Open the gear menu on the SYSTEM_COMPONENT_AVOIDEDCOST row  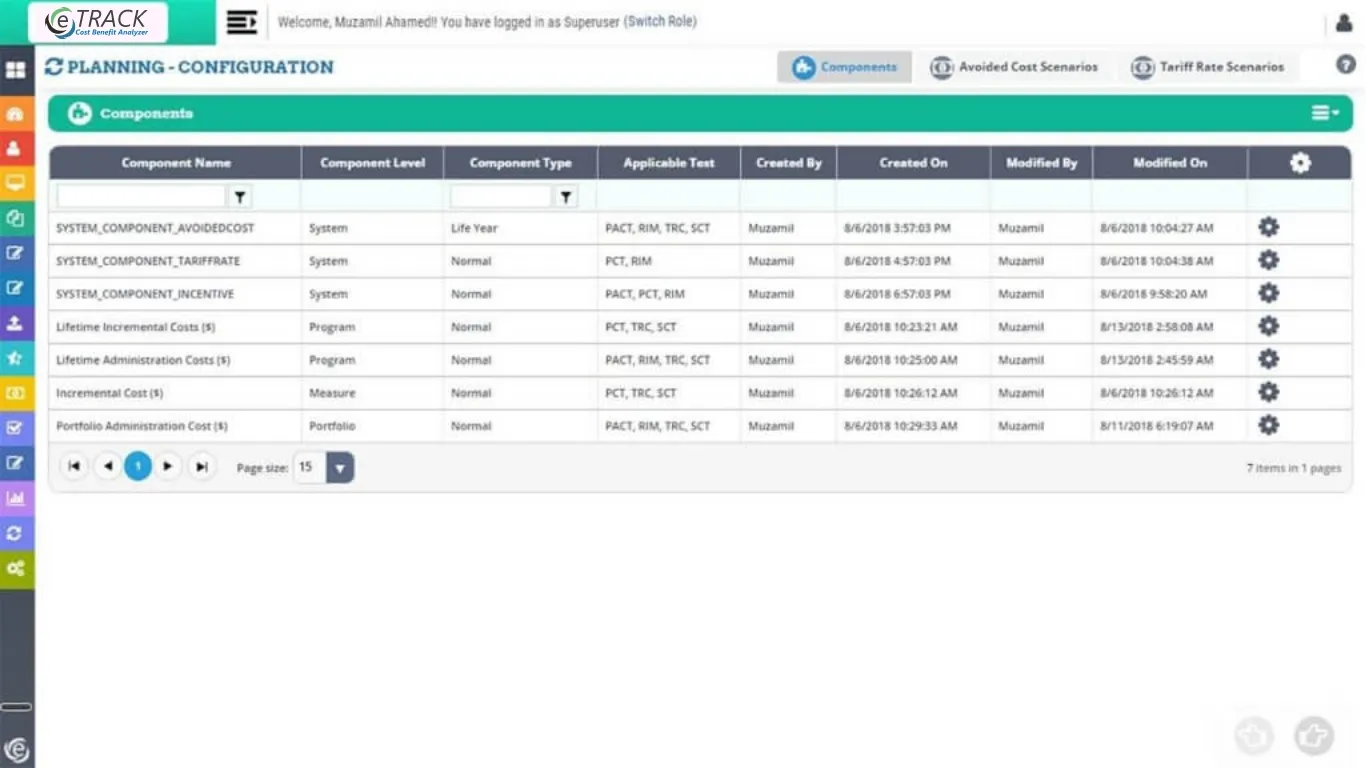pyautogui.click(x=1267, y=227)
